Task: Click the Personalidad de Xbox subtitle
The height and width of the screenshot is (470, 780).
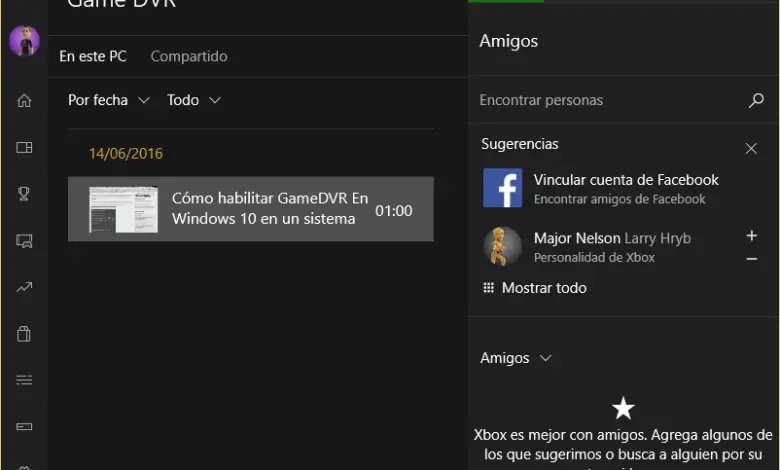Action: point(594,257)
